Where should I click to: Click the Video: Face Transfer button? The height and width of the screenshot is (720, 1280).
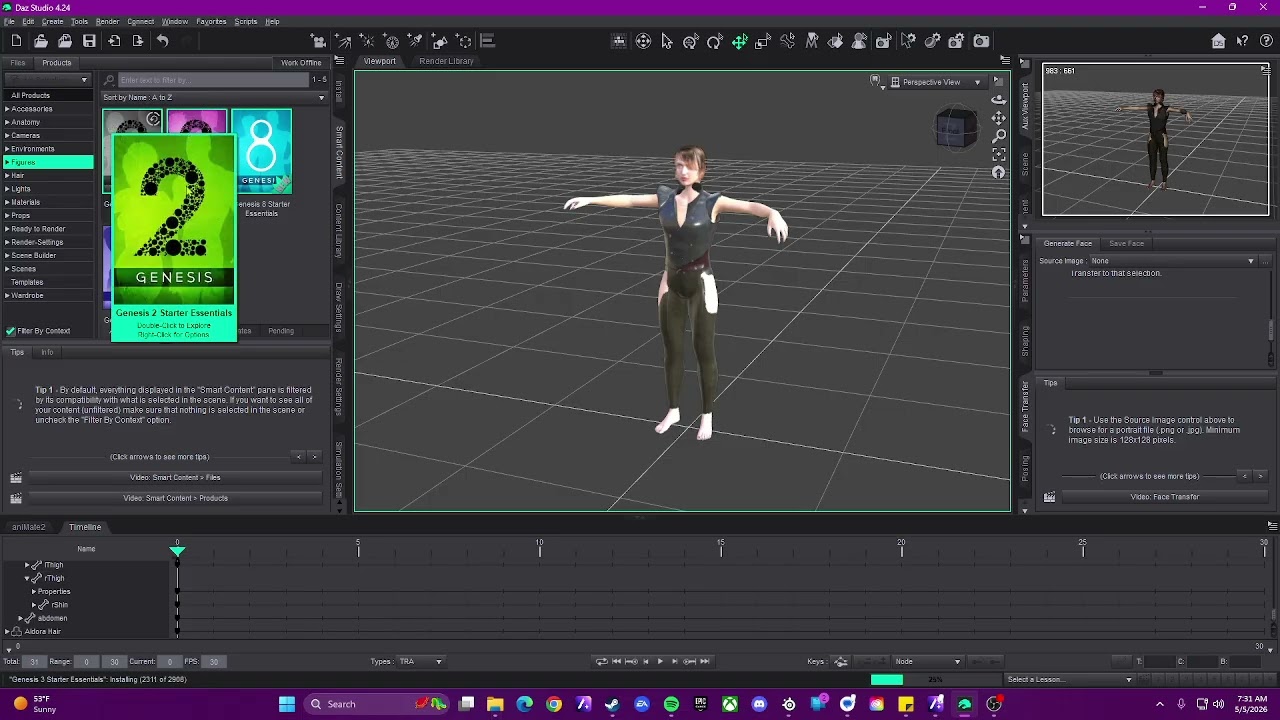[1164, 497]
